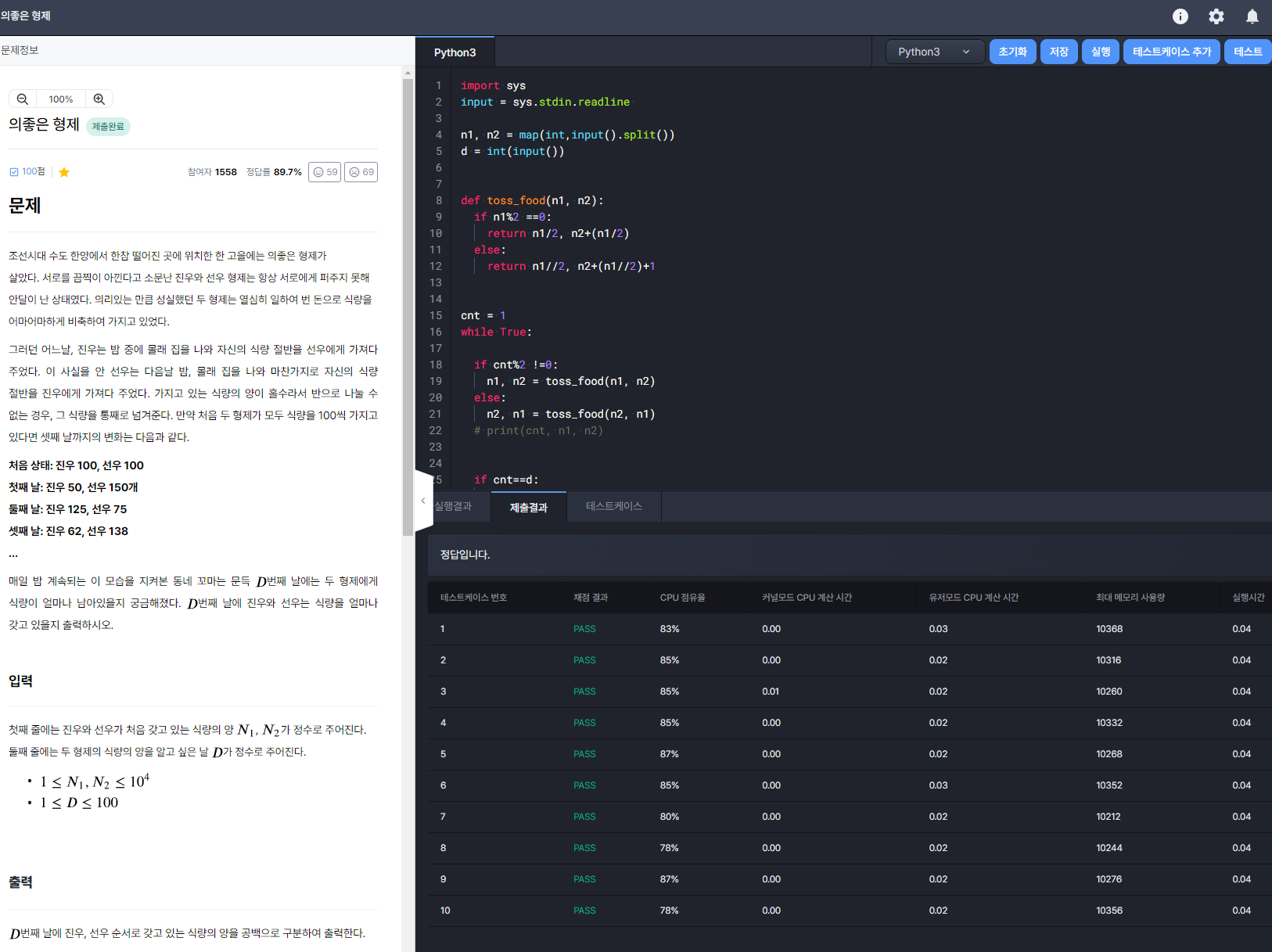Click the problem panel scrollbar
Screen dimensions: 1272x952
pyautogui.click(x=408, y=307)
